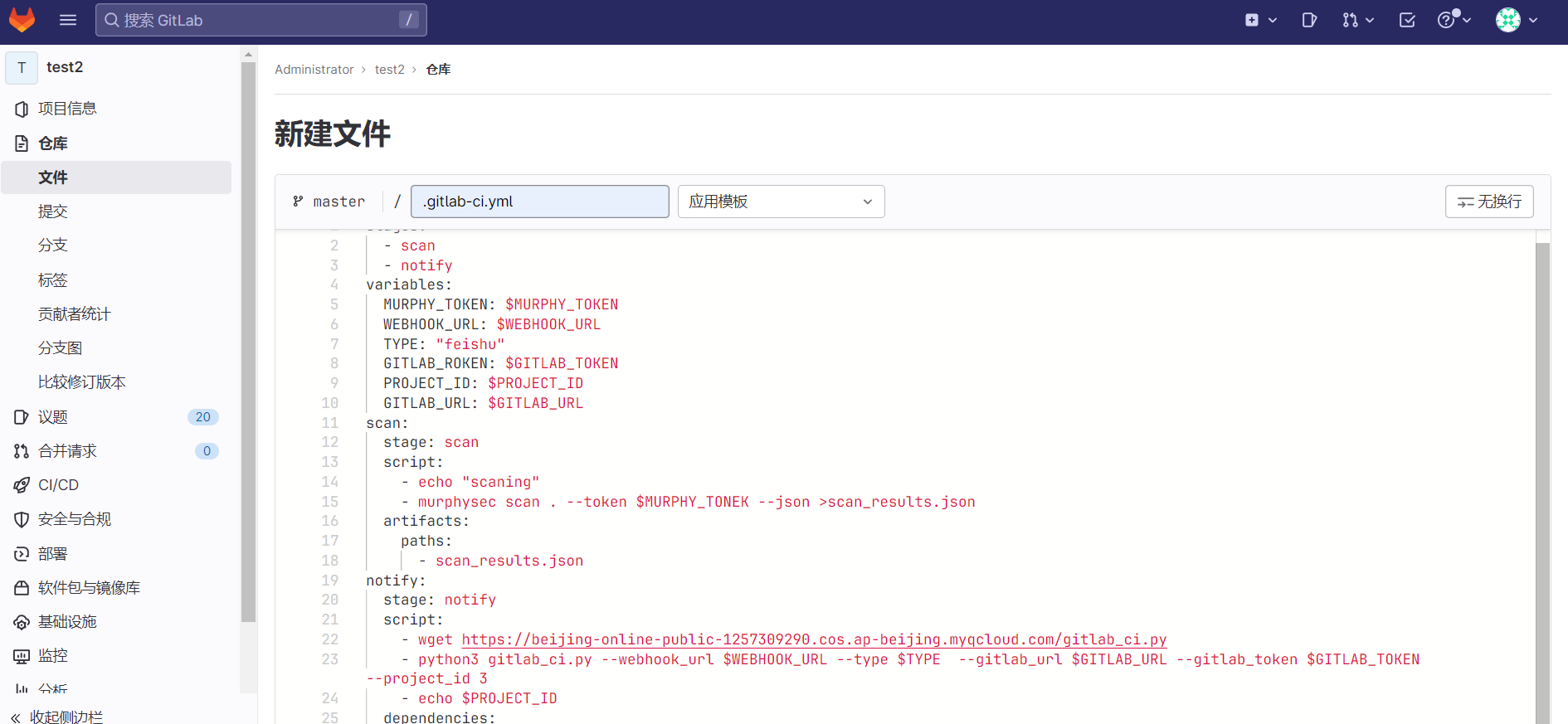Open CI/CD rocket sidebar item
This screenshot has height=724, width=1568.
(58, 485)
